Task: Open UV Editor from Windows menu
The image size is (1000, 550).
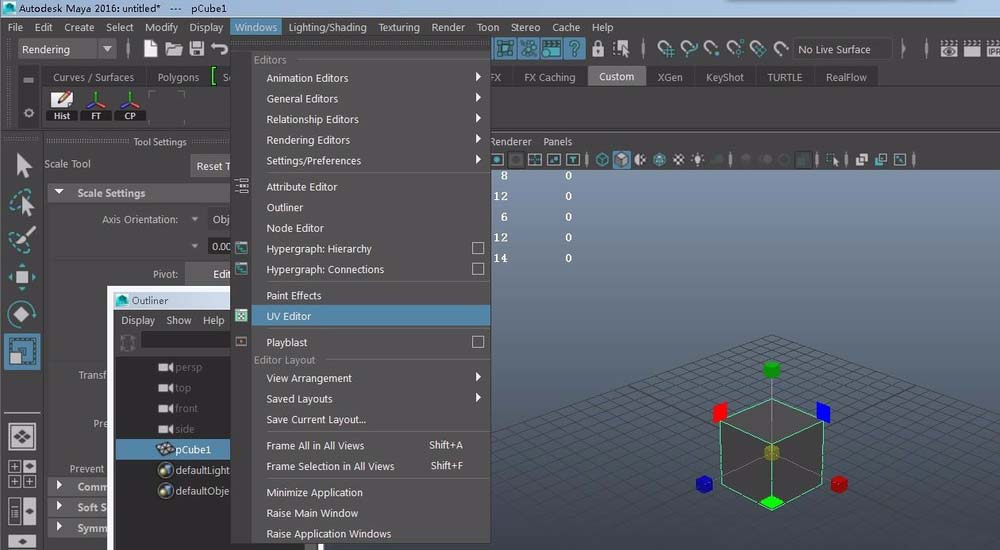Action: 289,316
